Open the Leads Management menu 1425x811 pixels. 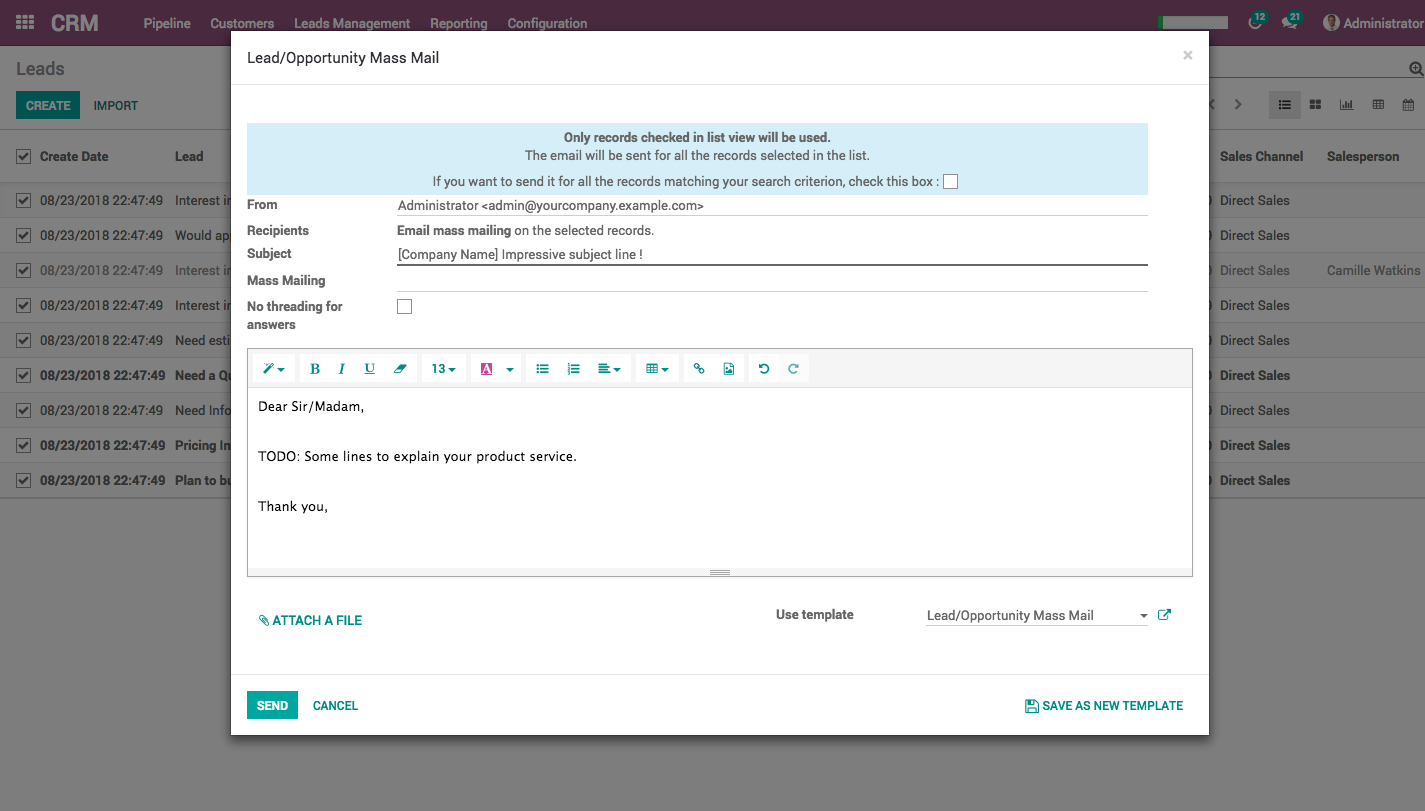[x=352, y=23]
